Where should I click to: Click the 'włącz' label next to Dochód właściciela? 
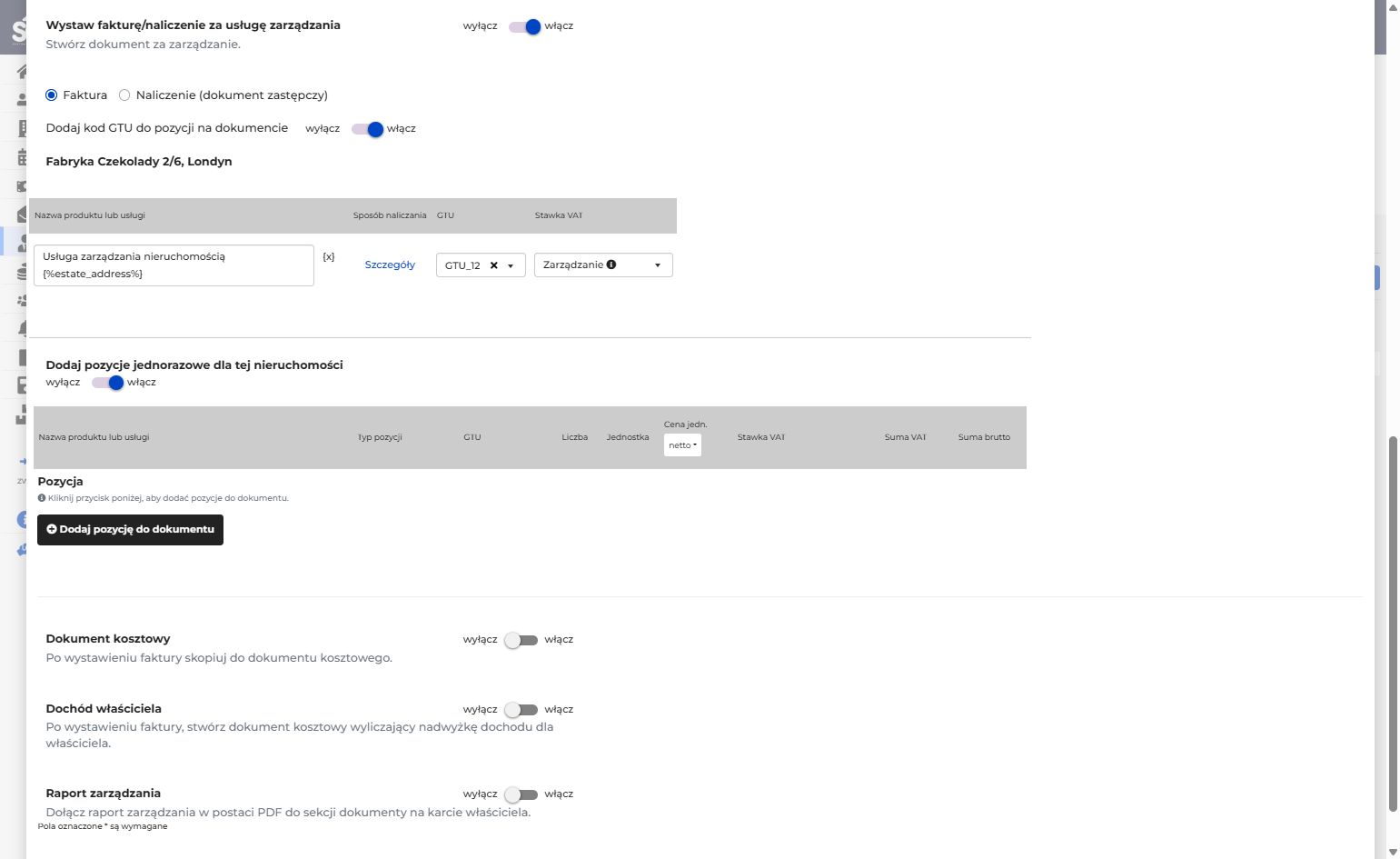tap(559, 710)
